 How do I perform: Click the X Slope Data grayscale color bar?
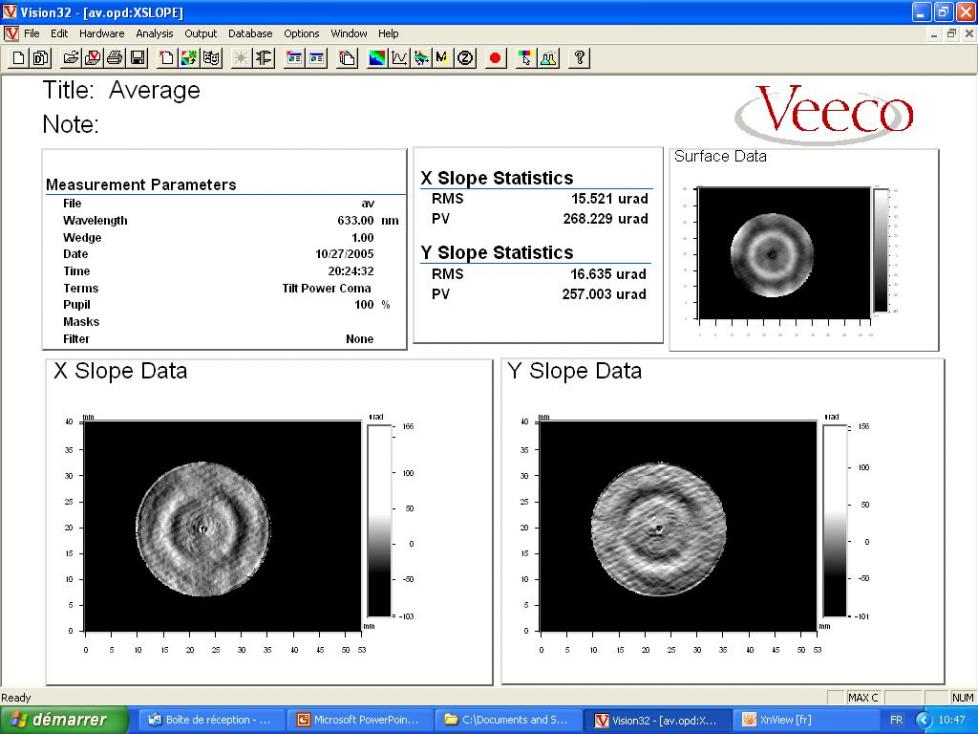(x=379, y=521)
